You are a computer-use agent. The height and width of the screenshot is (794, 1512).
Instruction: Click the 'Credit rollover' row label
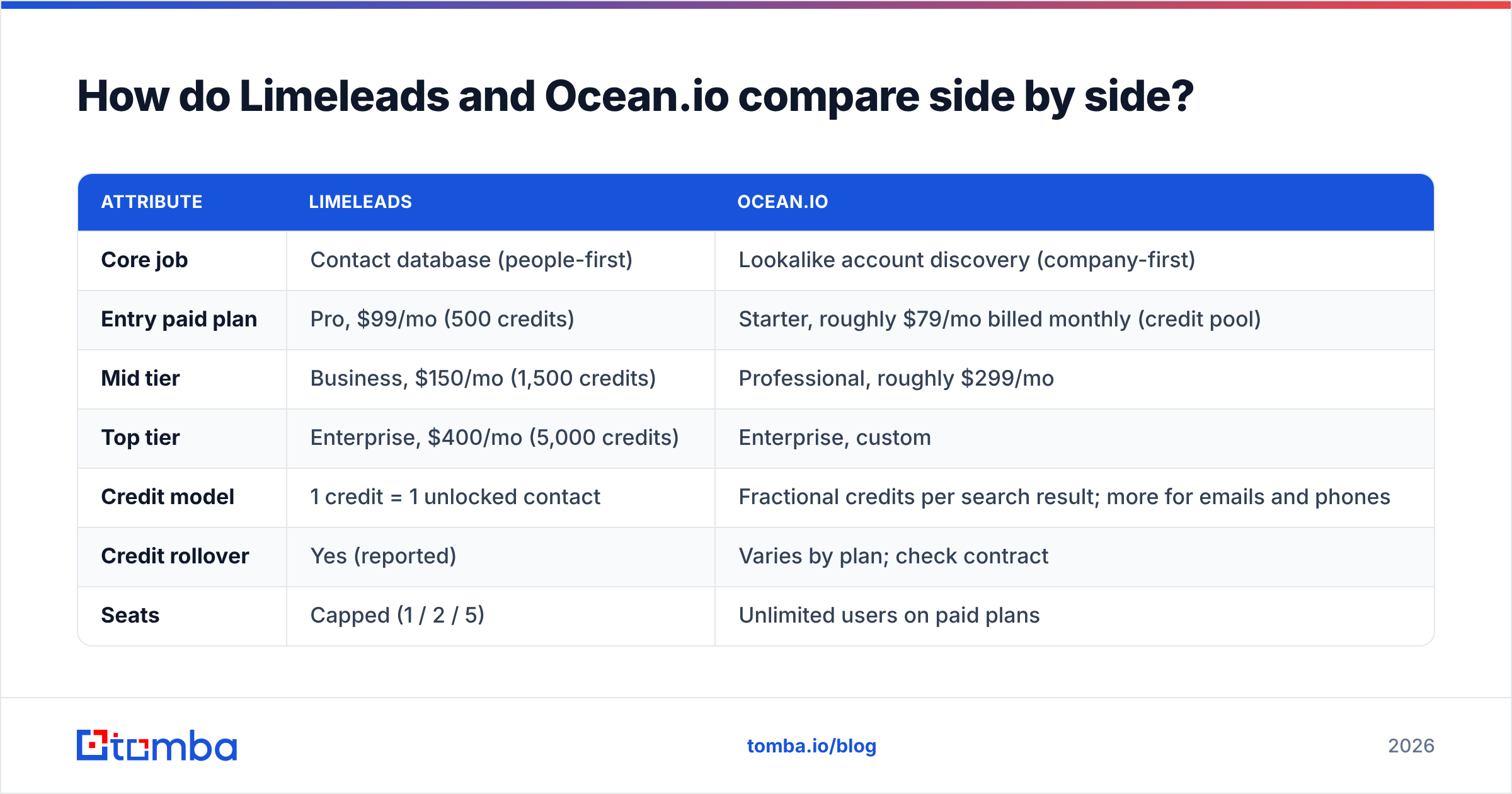click(175, 556)
